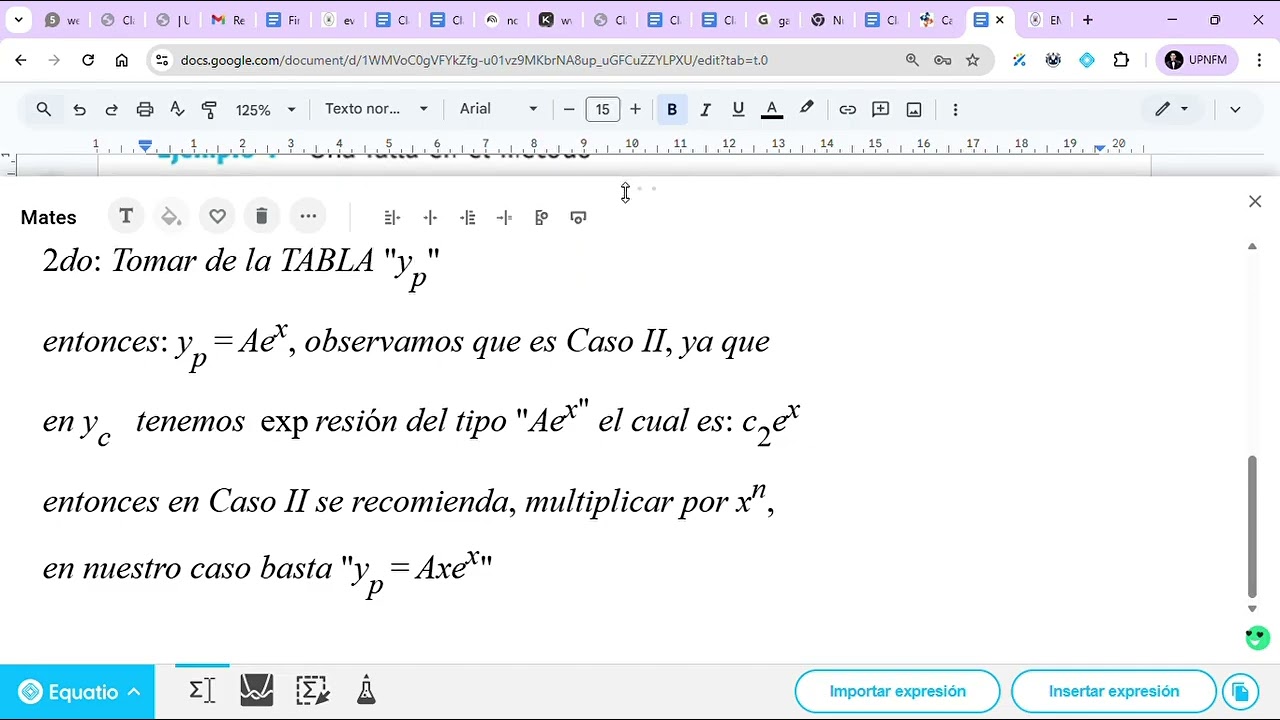Viewport: 1280px width, 720px height.
Task: Click the right-side list alignment icon in the Mates toolbar
Action: pyautogui.click(x=467, y=217)
